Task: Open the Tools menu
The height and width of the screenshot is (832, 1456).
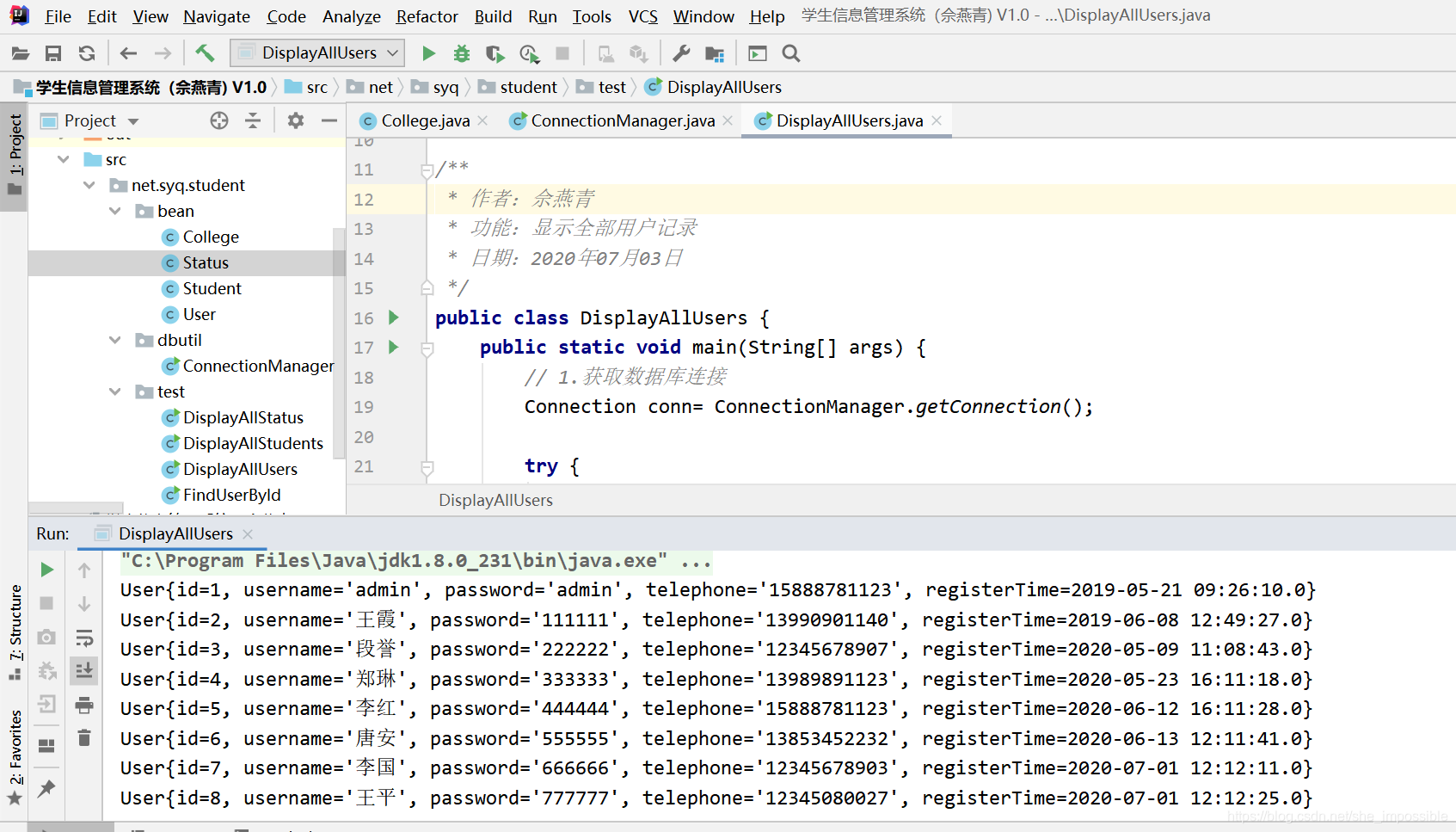Action: point(592,16)
